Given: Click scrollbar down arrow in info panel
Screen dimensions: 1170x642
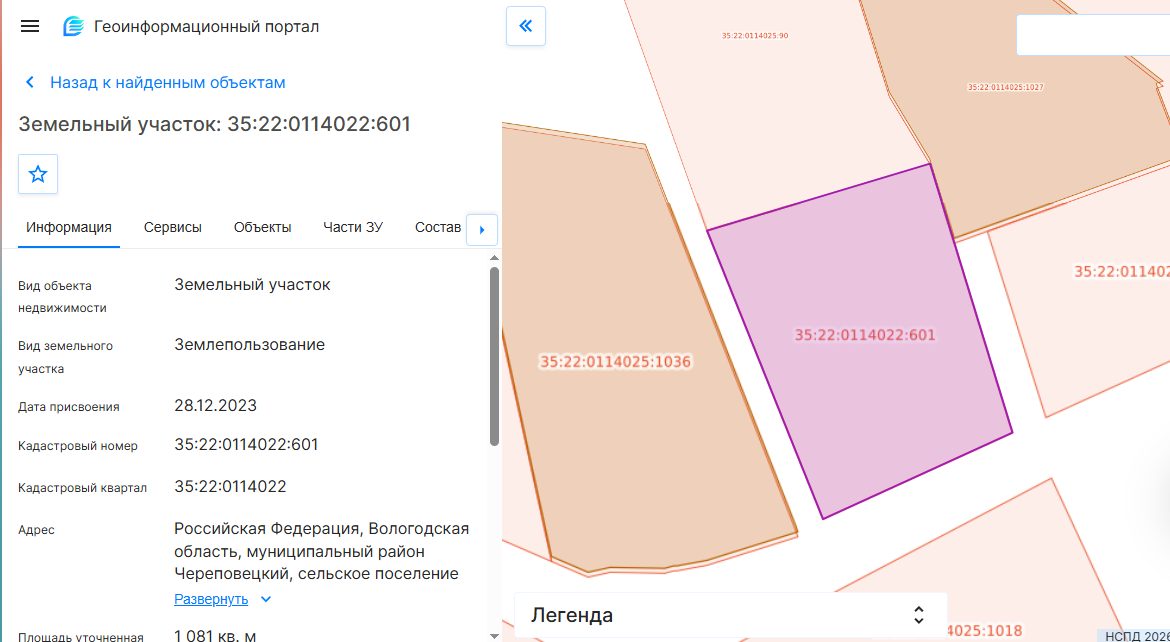Looking at the screenshot, I should coord(494,636).
